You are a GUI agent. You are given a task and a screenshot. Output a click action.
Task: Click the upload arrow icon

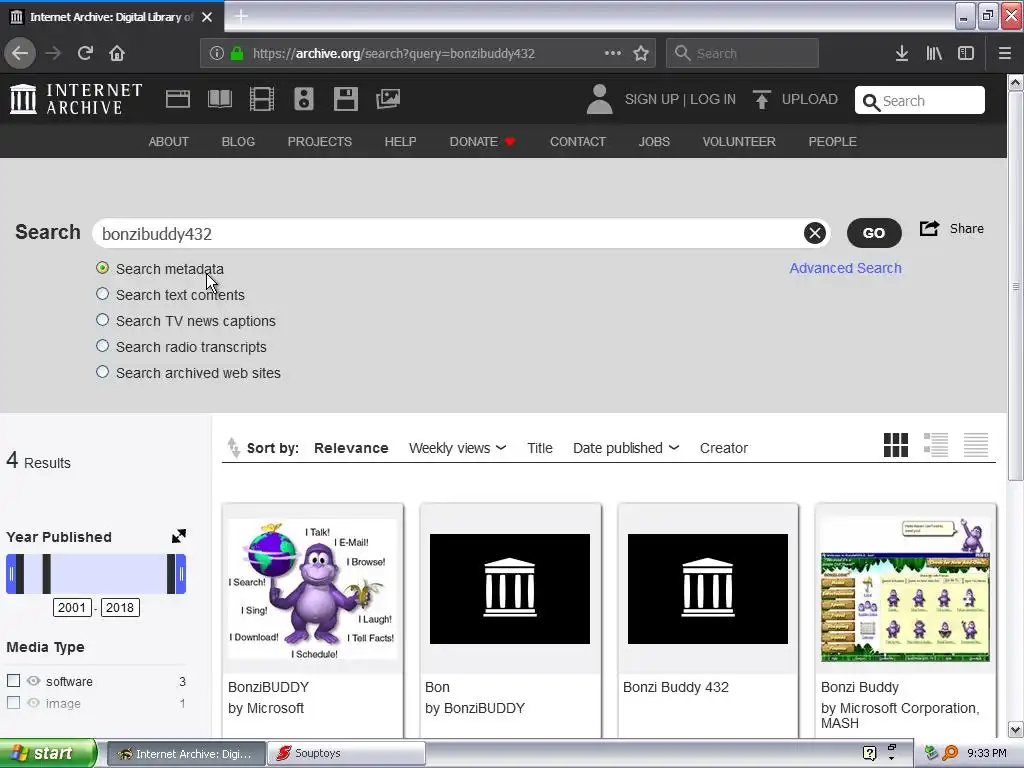click(761, 99)
